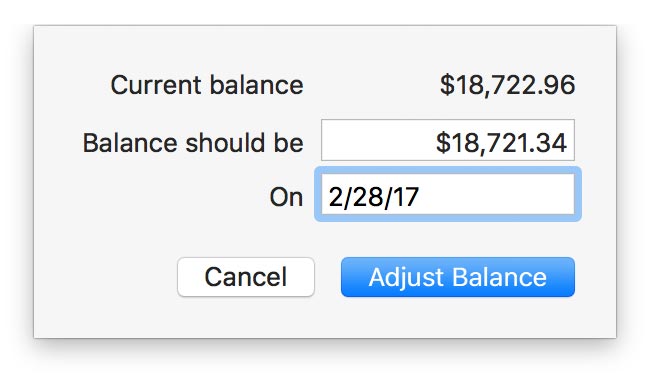Click the $18,721.34 amount text
The height and width of the screenshot is (380, 650).
501,143
